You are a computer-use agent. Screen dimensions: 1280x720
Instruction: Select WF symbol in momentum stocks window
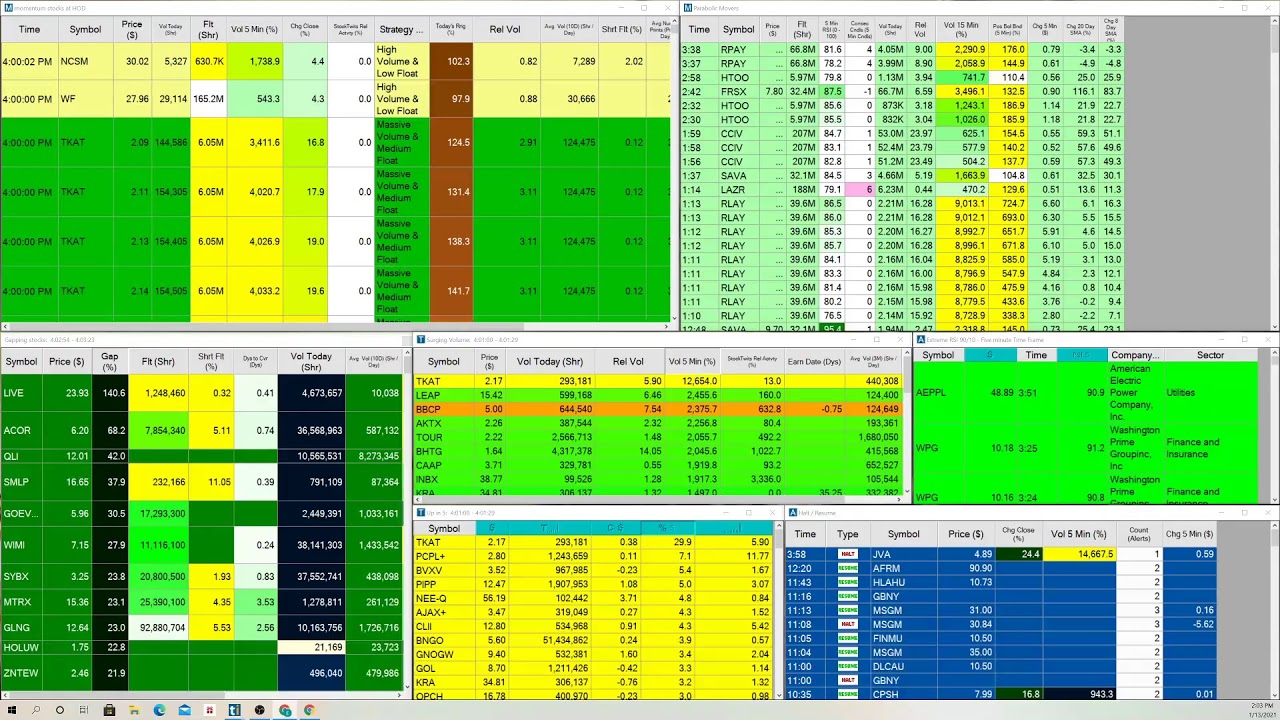(x=68, y=99)
